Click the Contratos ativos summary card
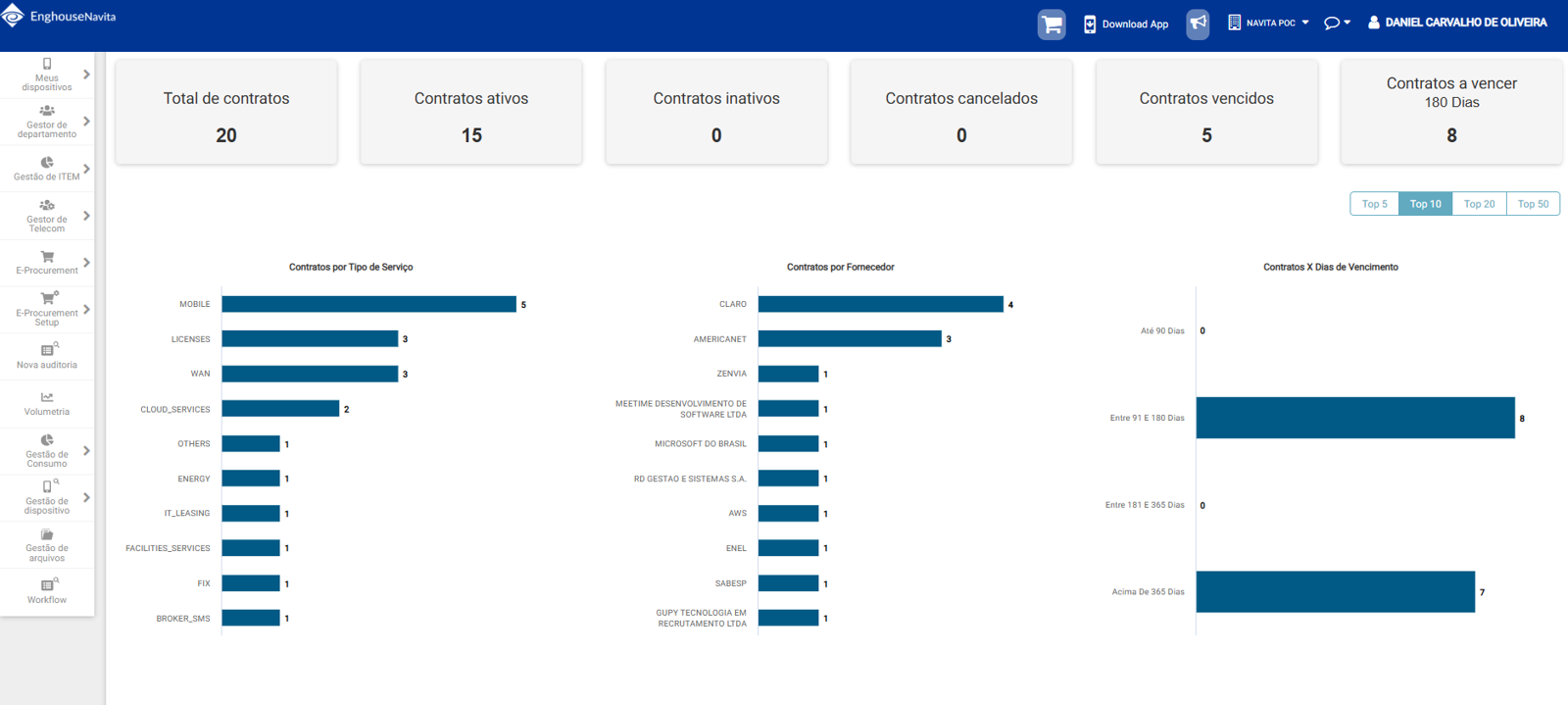 pyautogui.click(x=471, y=113)
